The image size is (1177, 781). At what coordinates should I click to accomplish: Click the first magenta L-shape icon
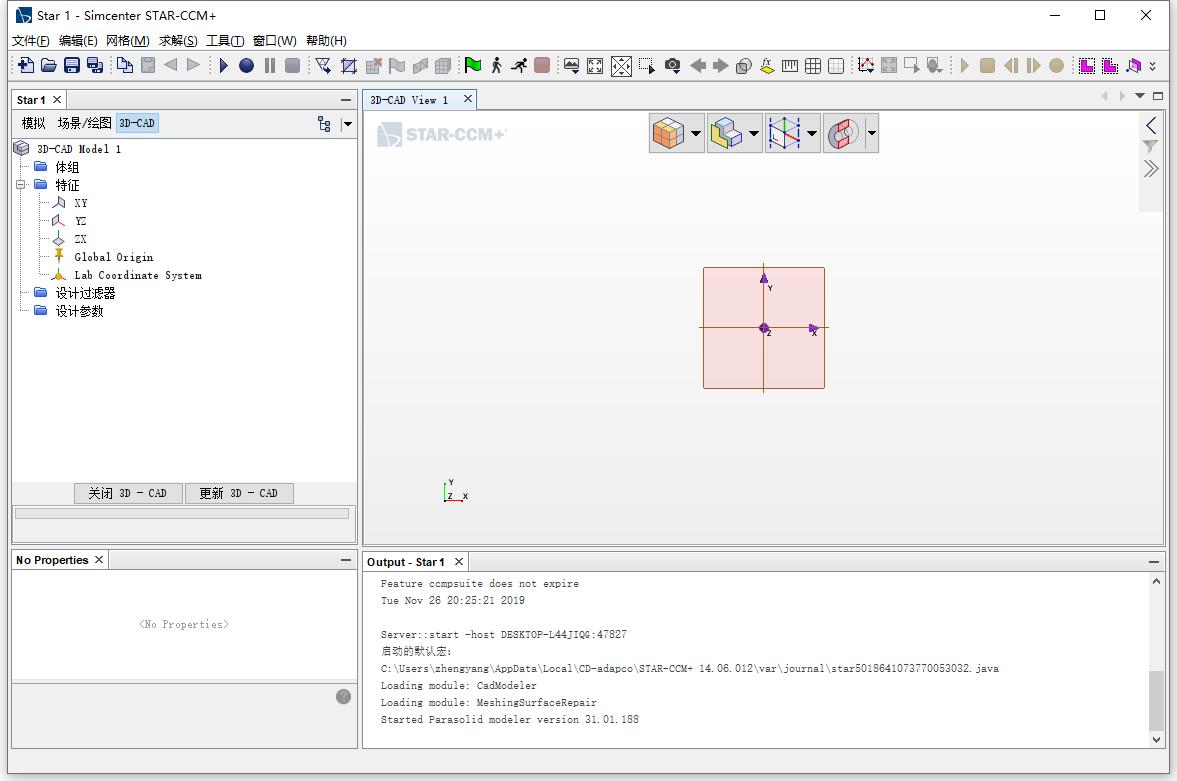[1086, 65]
